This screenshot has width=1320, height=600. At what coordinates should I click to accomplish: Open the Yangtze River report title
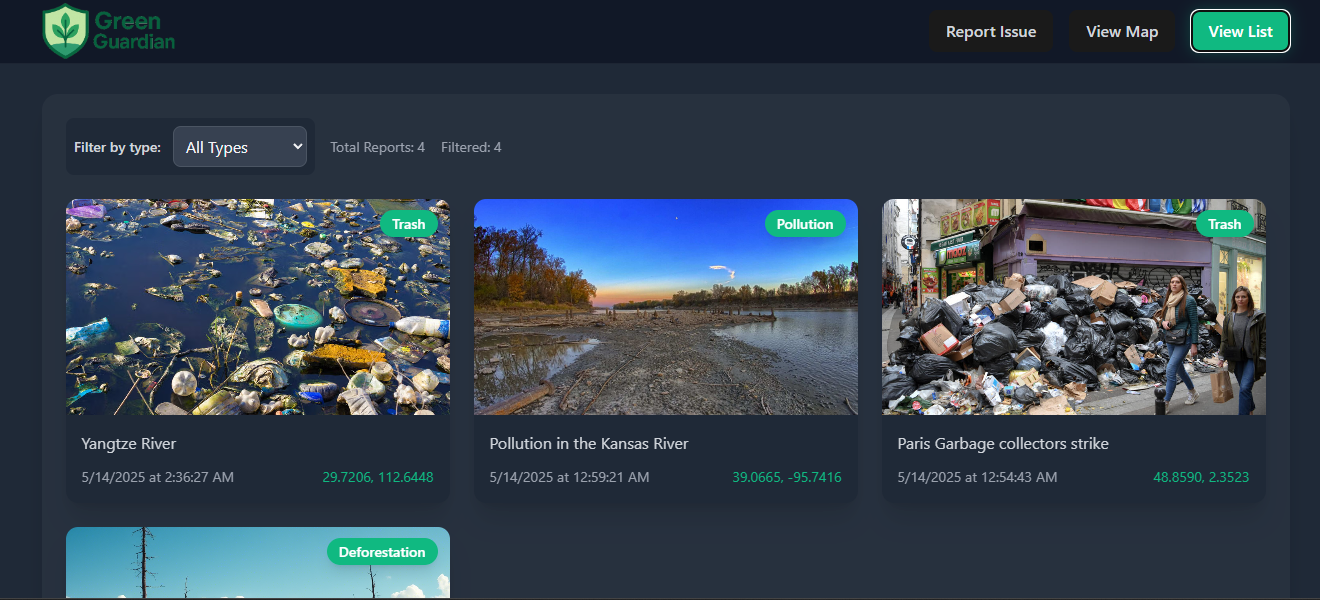(x=129, y=443)
